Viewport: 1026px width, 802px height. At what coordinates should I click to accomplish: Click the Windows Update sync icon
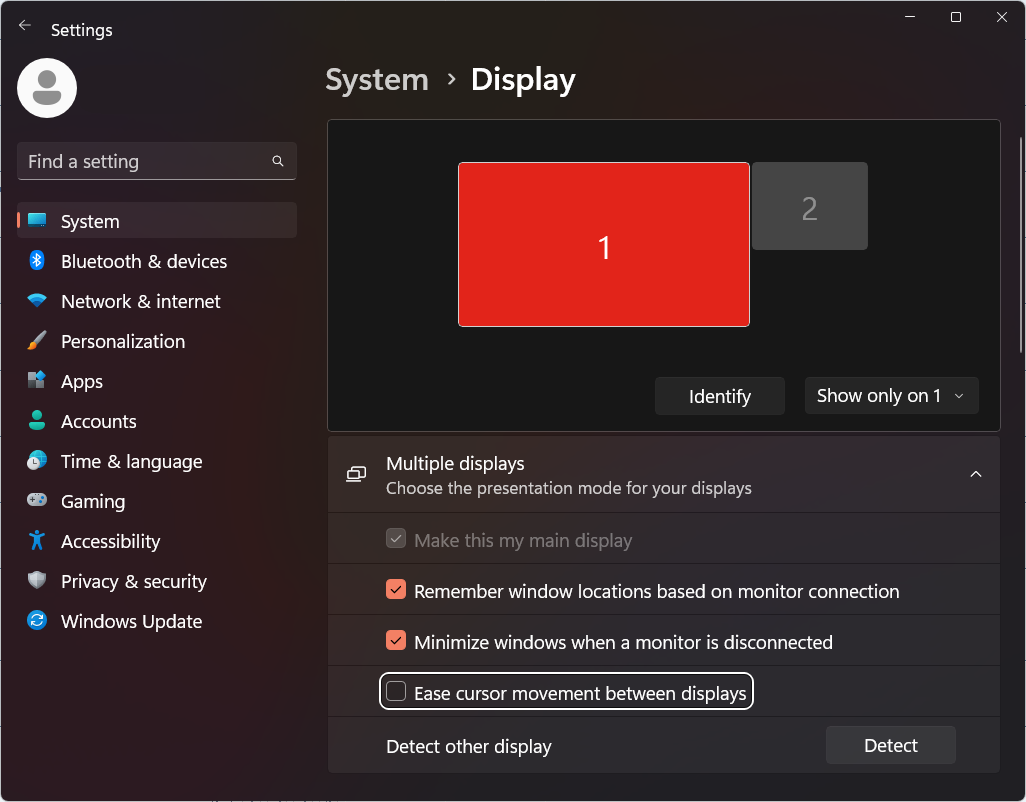tap(37, 621)
